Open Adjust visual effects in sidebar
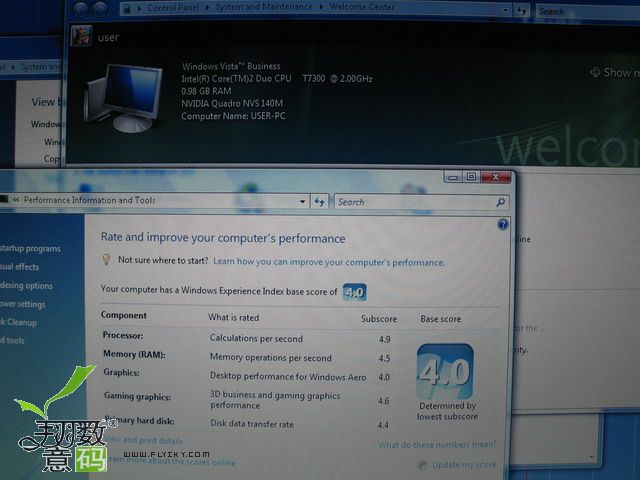The height and width of the screenshot is (480, 640). (x=20, y=267)
